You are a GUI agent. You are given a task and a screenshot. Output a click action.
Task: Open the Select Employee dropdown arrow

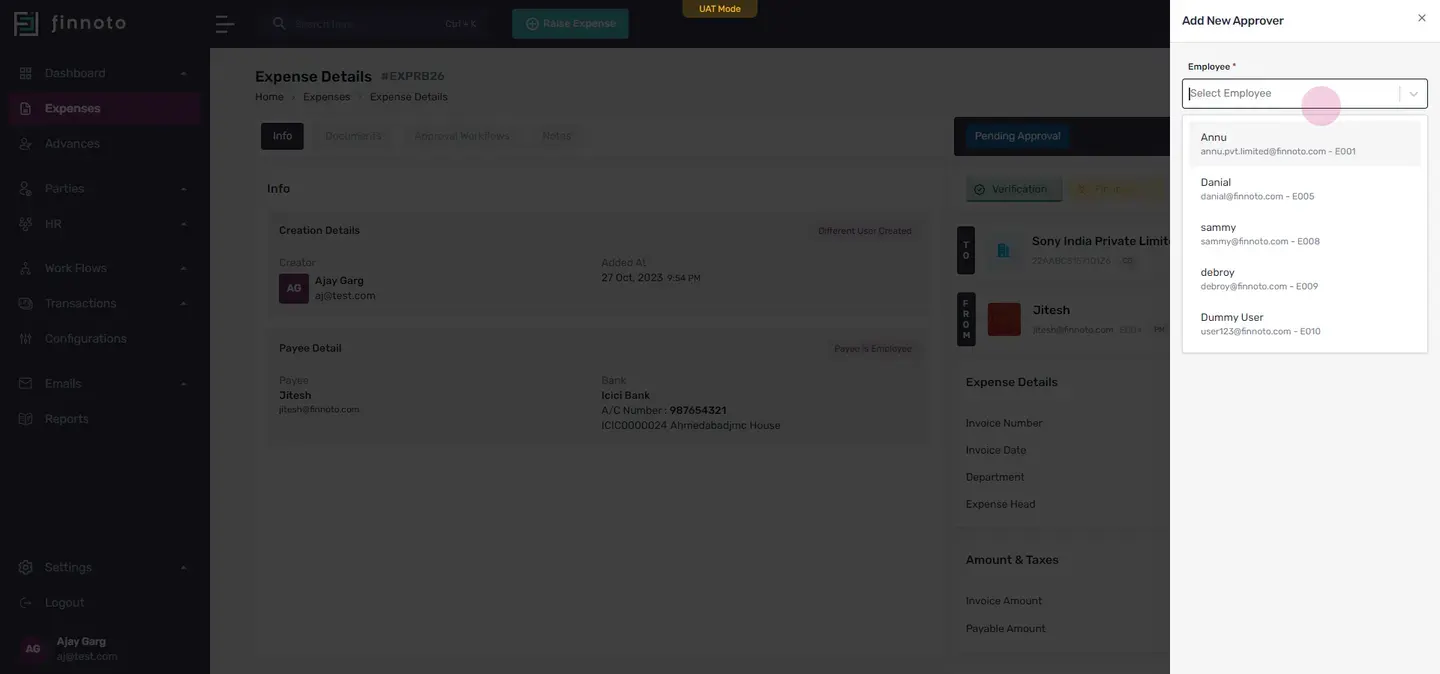click(x=1414, y=94)
